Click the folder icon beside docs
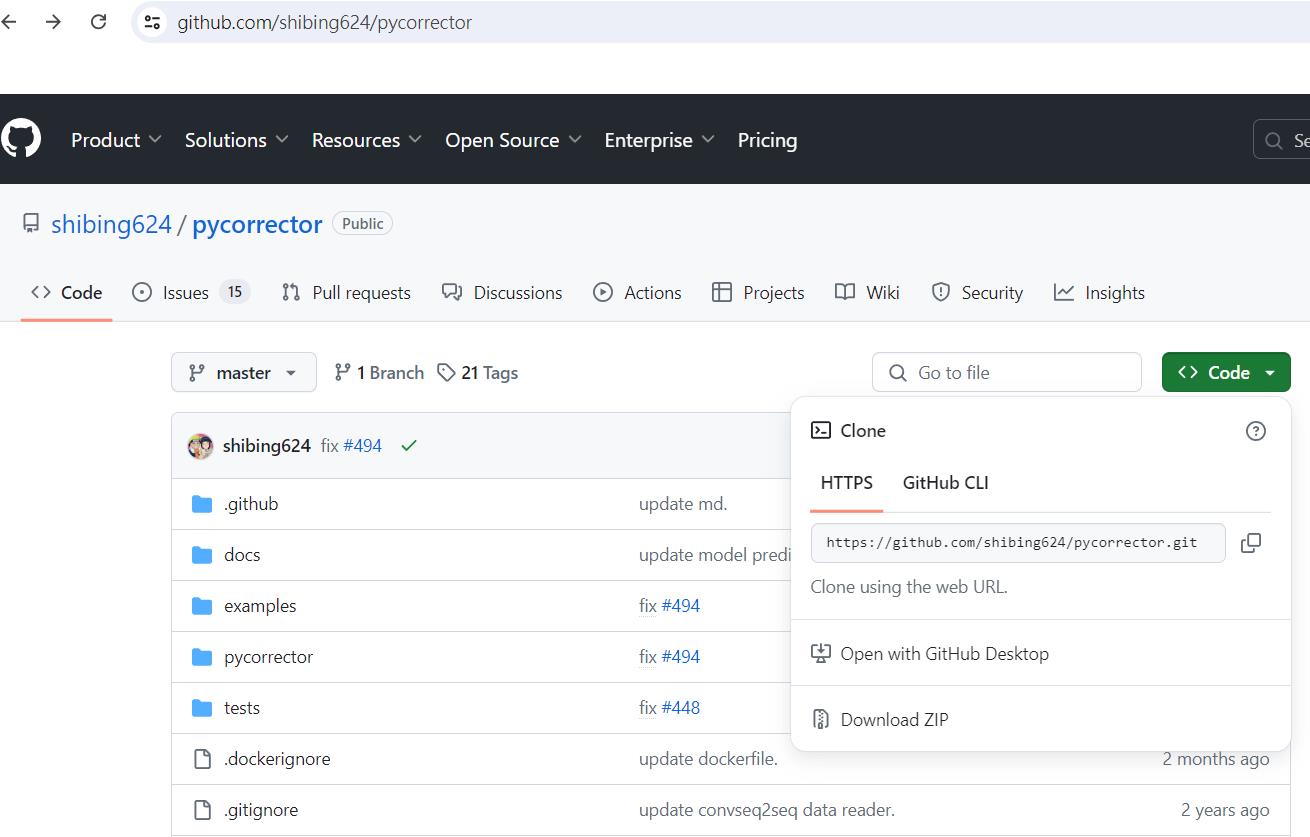1310x837 pixels. point(202,555)
